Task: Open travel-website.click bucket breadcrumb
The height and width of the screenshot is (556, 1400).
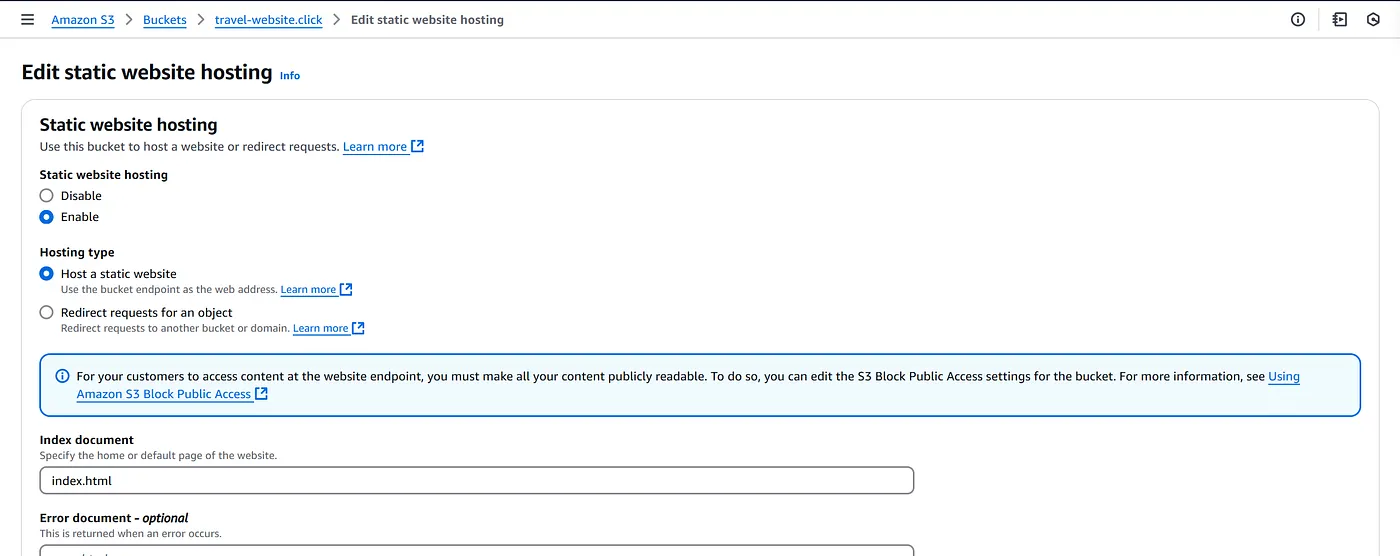Action: pos(269,20)
